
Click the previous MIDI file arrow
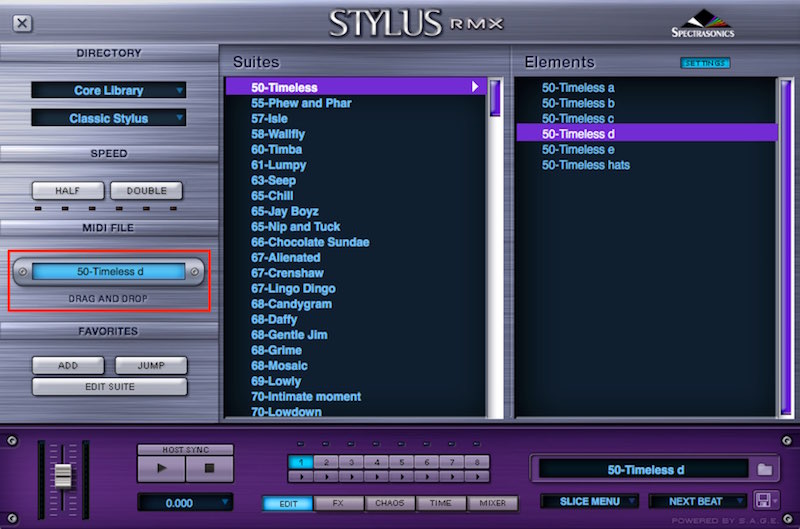(22, 272)
